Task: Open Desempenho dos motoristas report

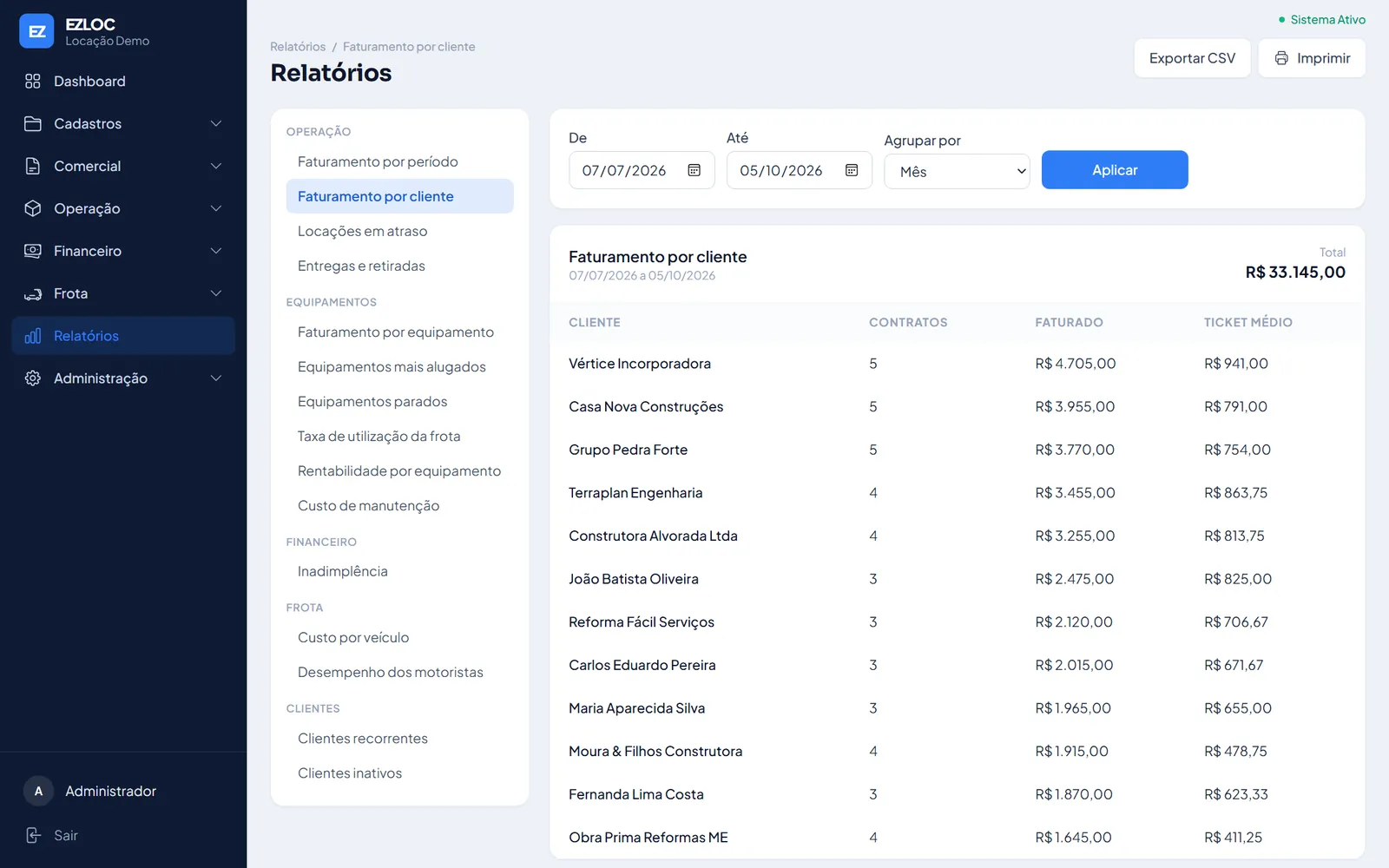Action: pos(399,672)
